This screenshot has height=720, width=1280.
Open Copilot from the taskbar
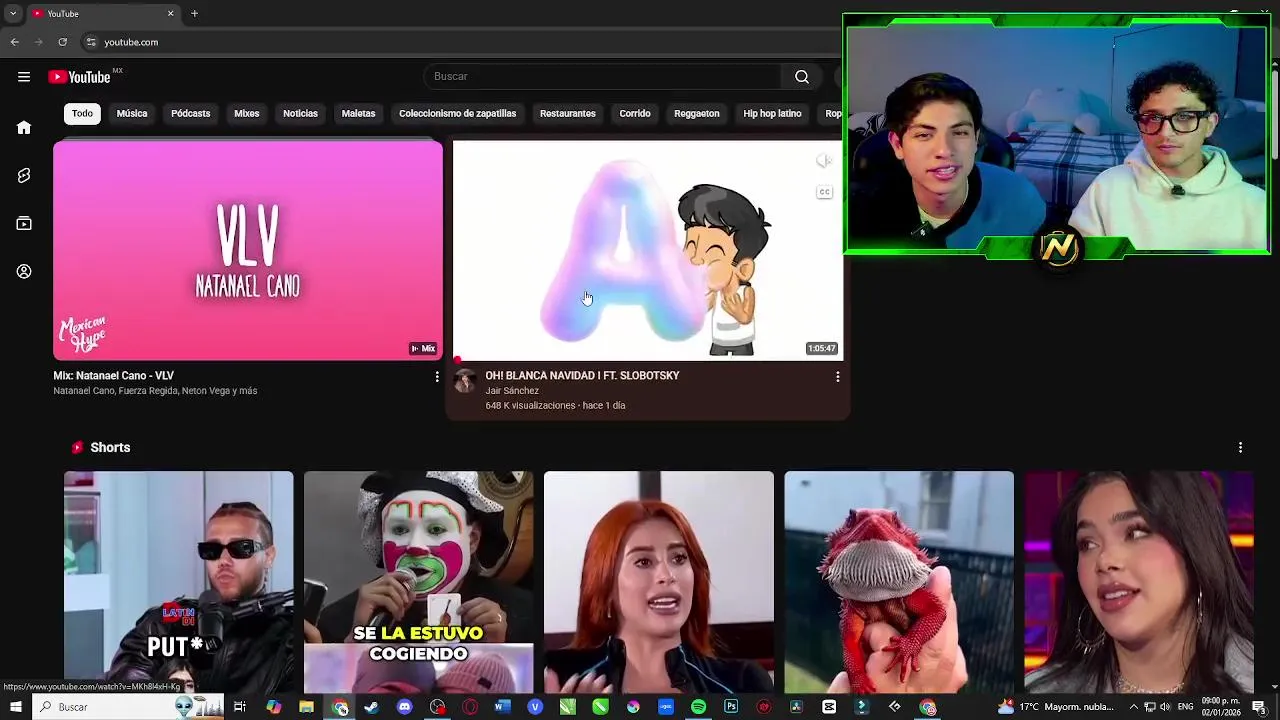point(273,707)
